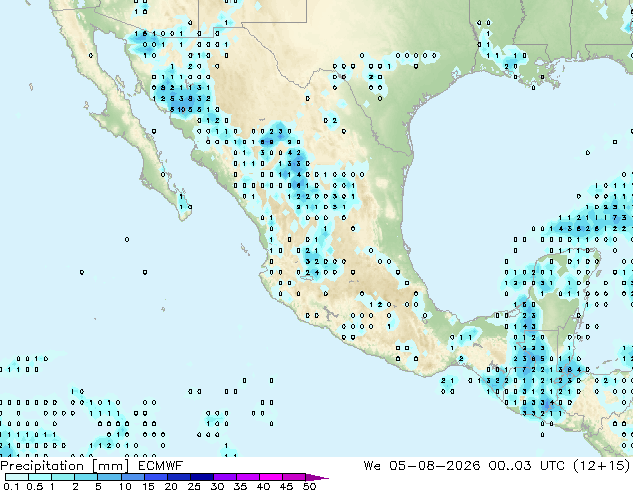Click the 1–2 mm legend color swatch
Screen dimensions: 634x490
tap(63, 477)
